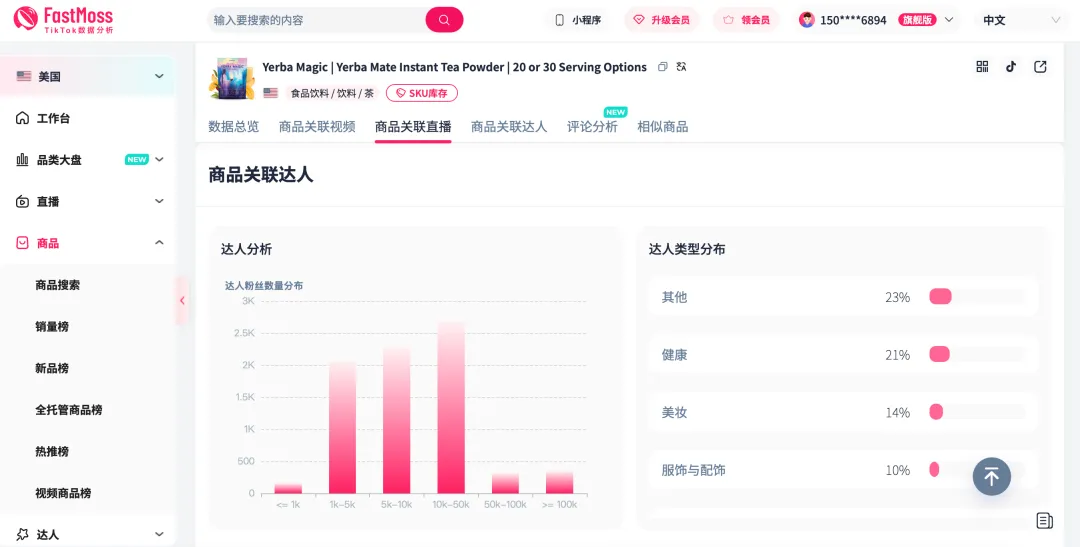Click the NEW badge on 品类大盘

136,159
